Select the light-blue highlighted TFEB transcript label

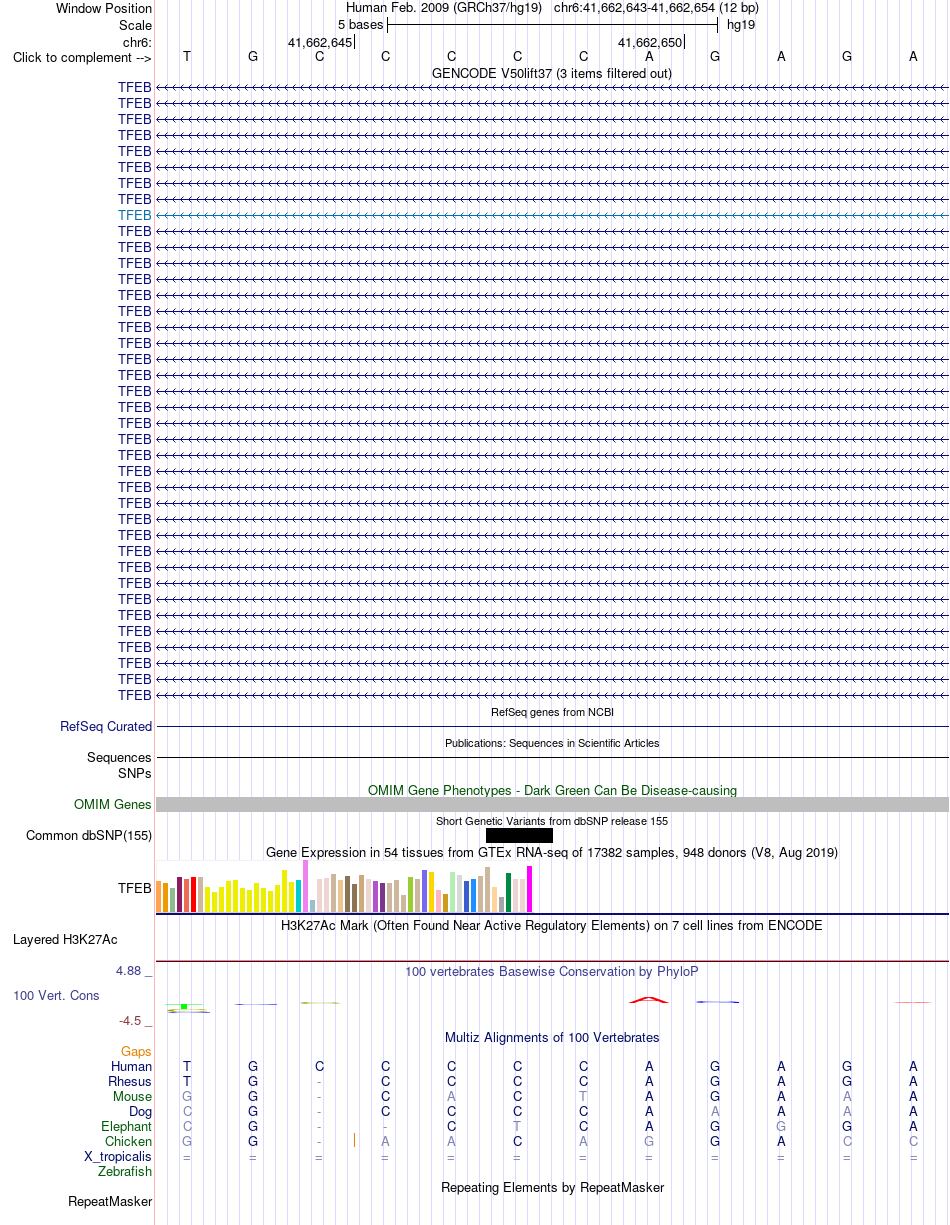pyautogui.click(x=135, y=215)
